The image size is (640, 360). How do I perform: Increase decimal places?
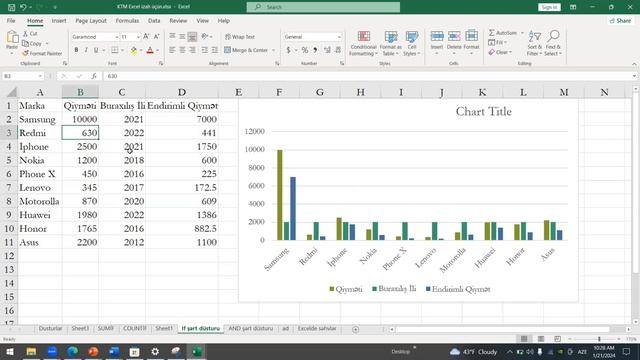pos(327,50)
